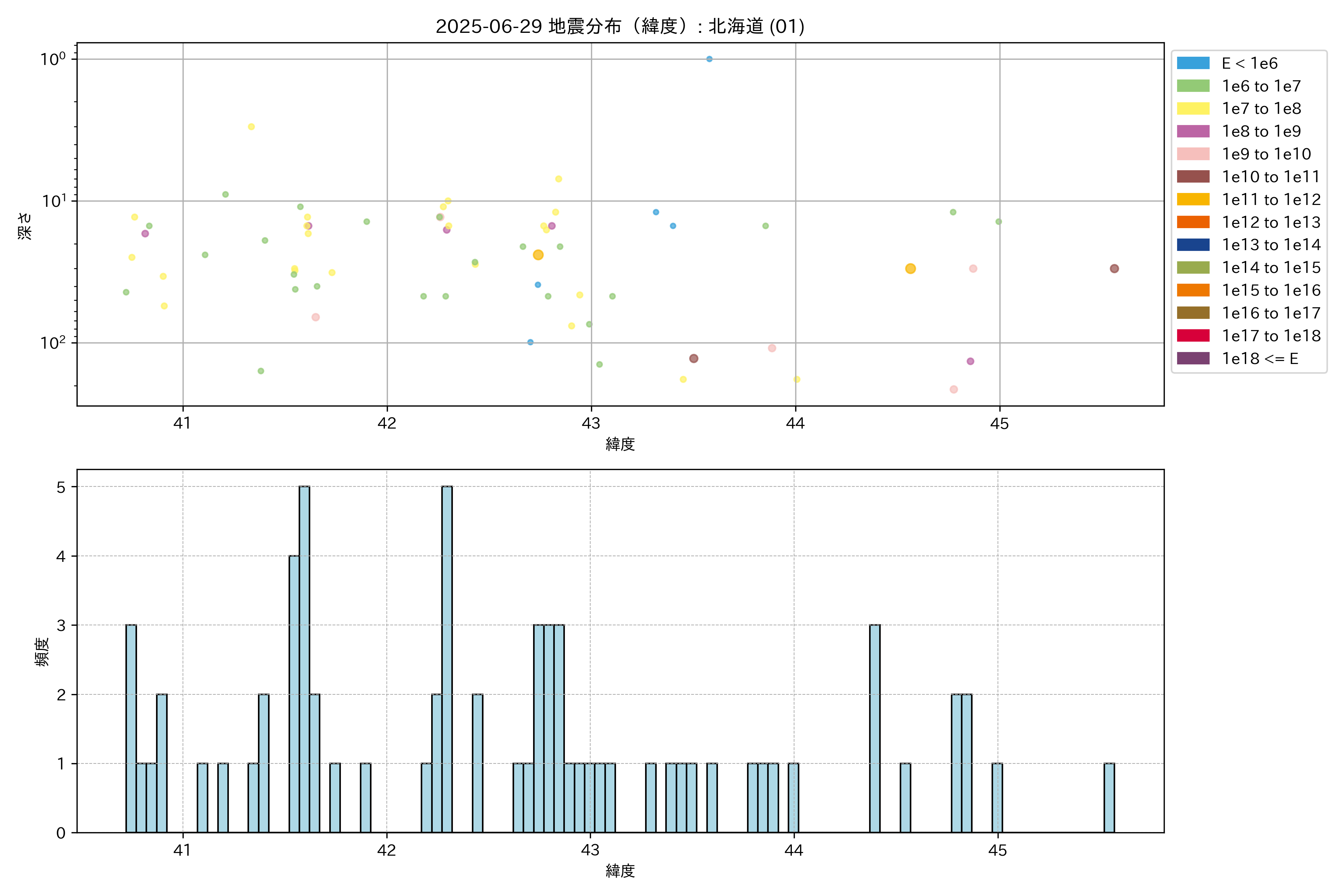
Task: Click the large orange point near latitude 44.5
Action: (910, 268)
